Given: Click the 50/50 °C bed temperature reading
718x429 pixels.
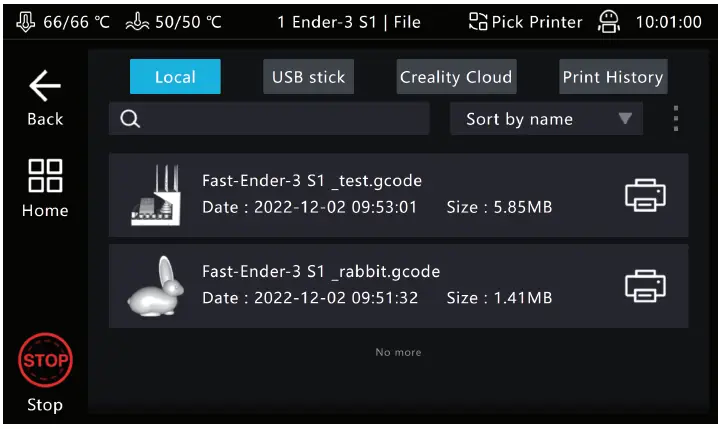Looking at the screenshot, I should (188, 22).
